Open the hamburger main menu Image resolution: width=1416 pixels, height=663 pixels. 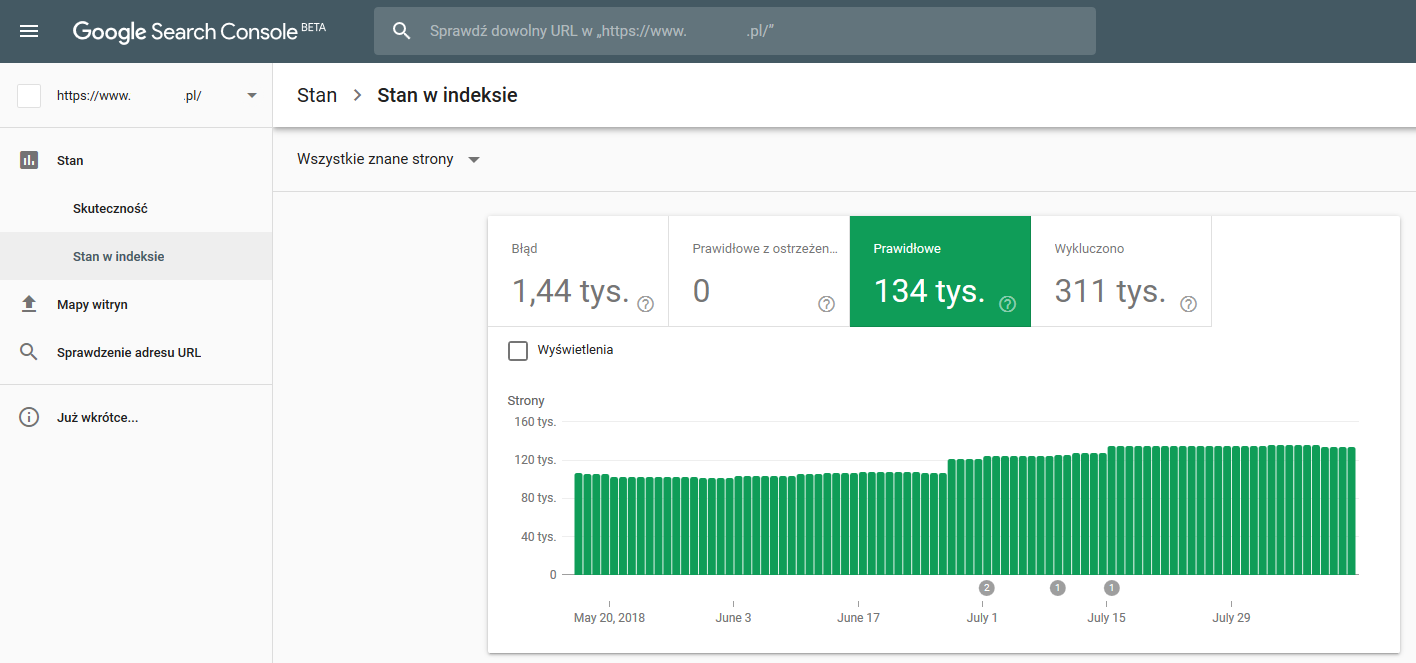coord(29,31)
